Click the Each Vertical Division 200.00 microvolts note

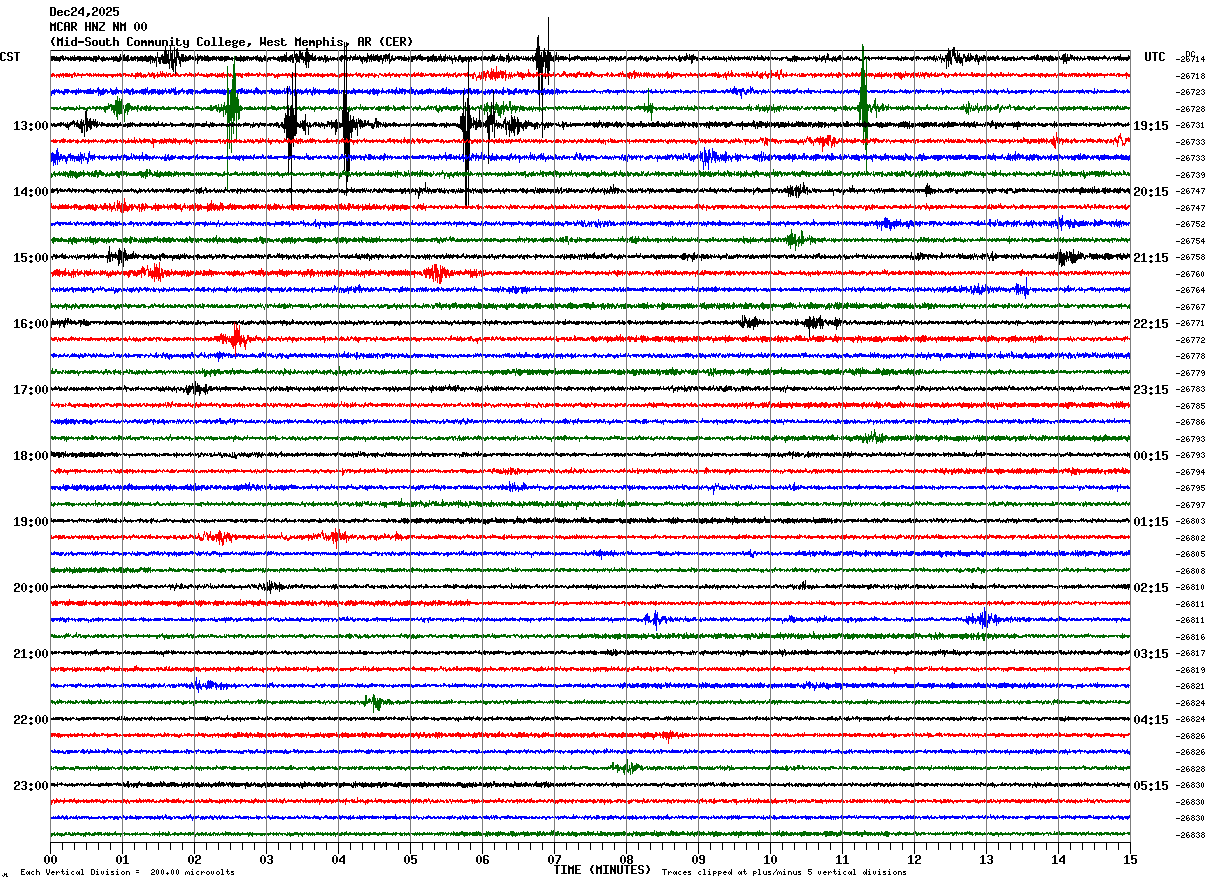coord(127,873)
